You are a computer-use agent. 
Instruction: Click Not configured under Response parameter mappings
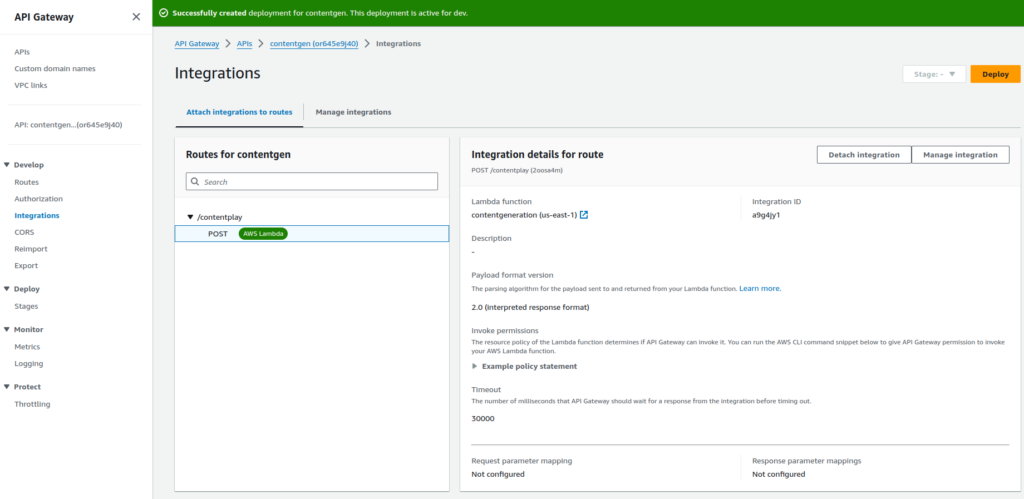[x=778, y=474]
